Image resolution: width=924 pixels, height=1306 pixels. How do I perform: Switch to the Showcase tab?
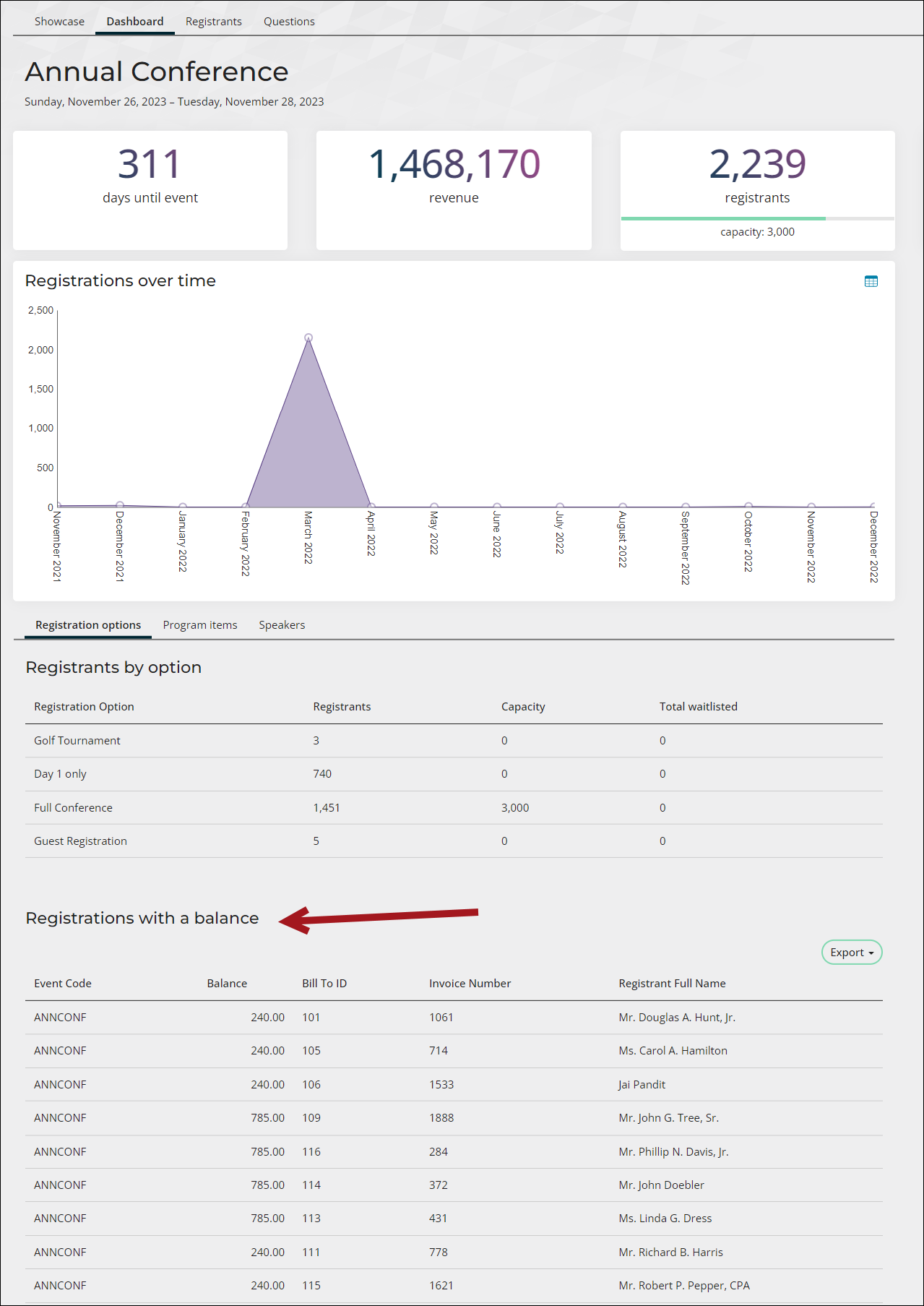click(59, 22)
